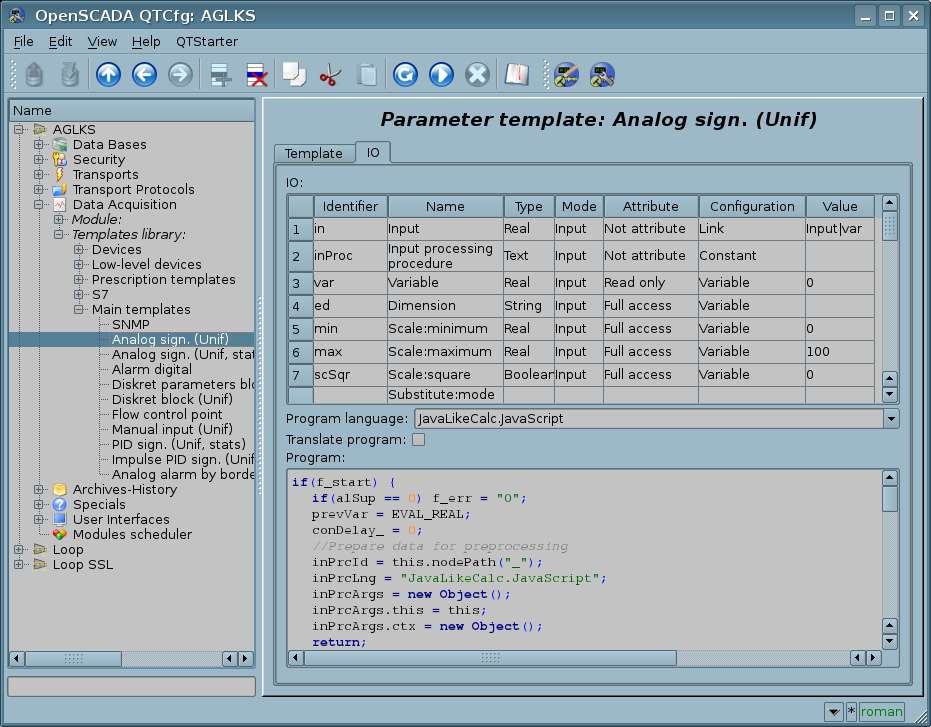This screenshot has height=727, width=931.
Task: Expand the Archives-History tree node
Action: 39,490
